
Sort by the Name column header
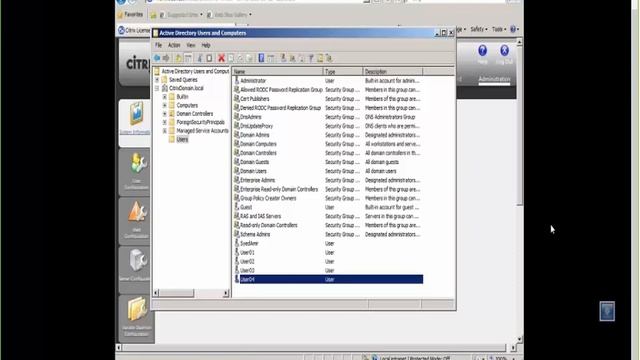[x=278, y=71]
